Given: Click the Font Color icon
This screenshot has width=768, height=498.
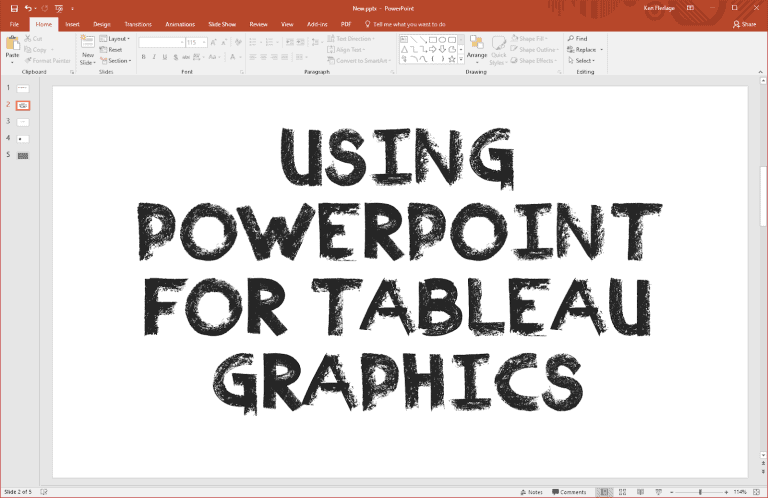Looking at the screenshot, I should point(233,57).
